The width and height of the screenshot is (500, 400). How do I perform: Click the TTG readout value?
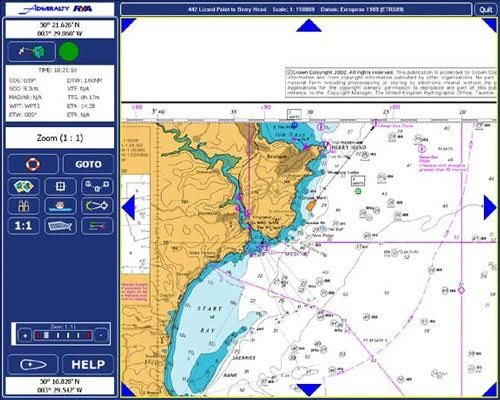tap(83, 97)
